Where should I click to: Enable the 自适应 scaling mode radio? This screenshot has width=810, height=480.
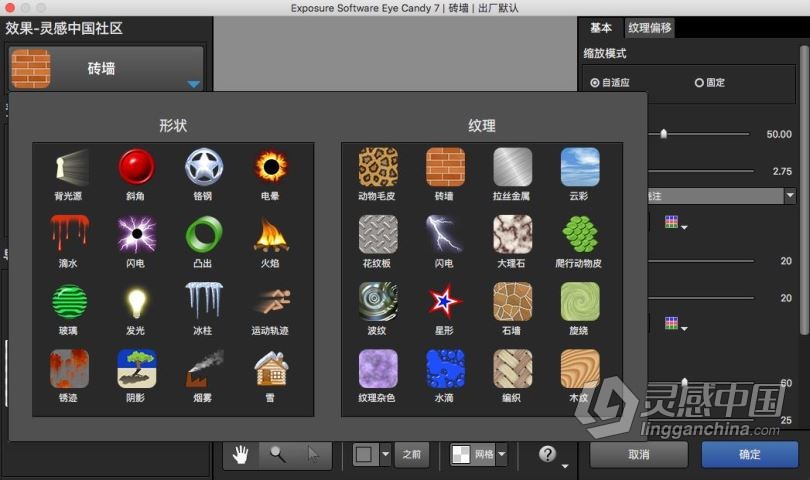click(595, 83)
